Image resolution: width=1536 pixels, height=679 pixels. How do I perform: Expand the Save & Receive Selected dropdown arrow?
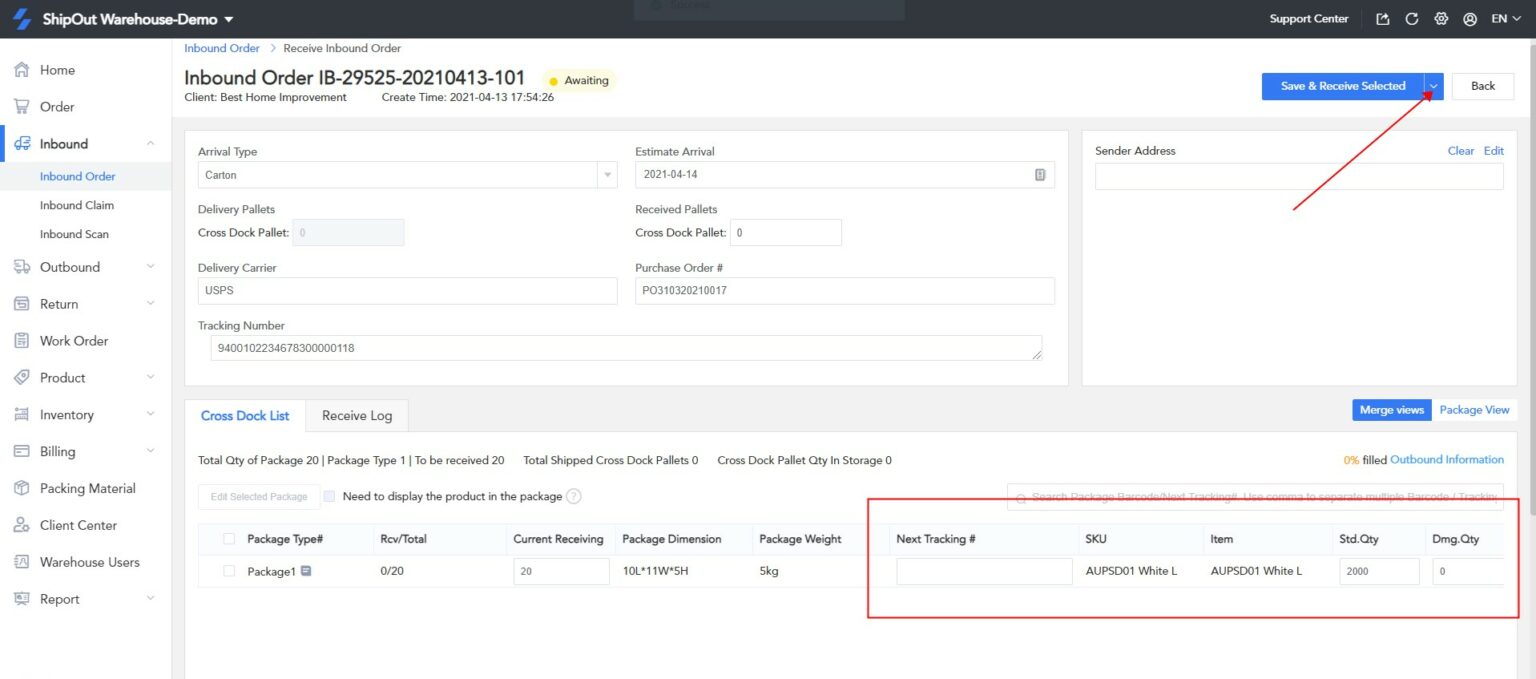(x=1433, y=86)
